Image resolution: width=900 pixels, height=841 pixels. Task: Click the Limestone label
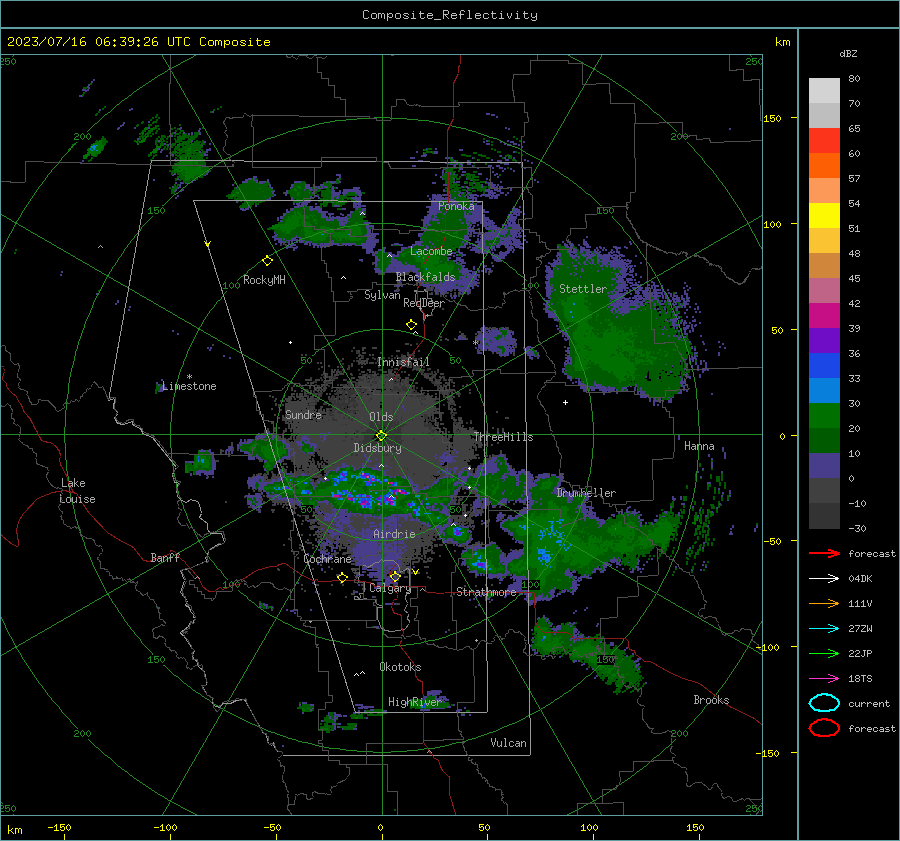pos(189,386)
